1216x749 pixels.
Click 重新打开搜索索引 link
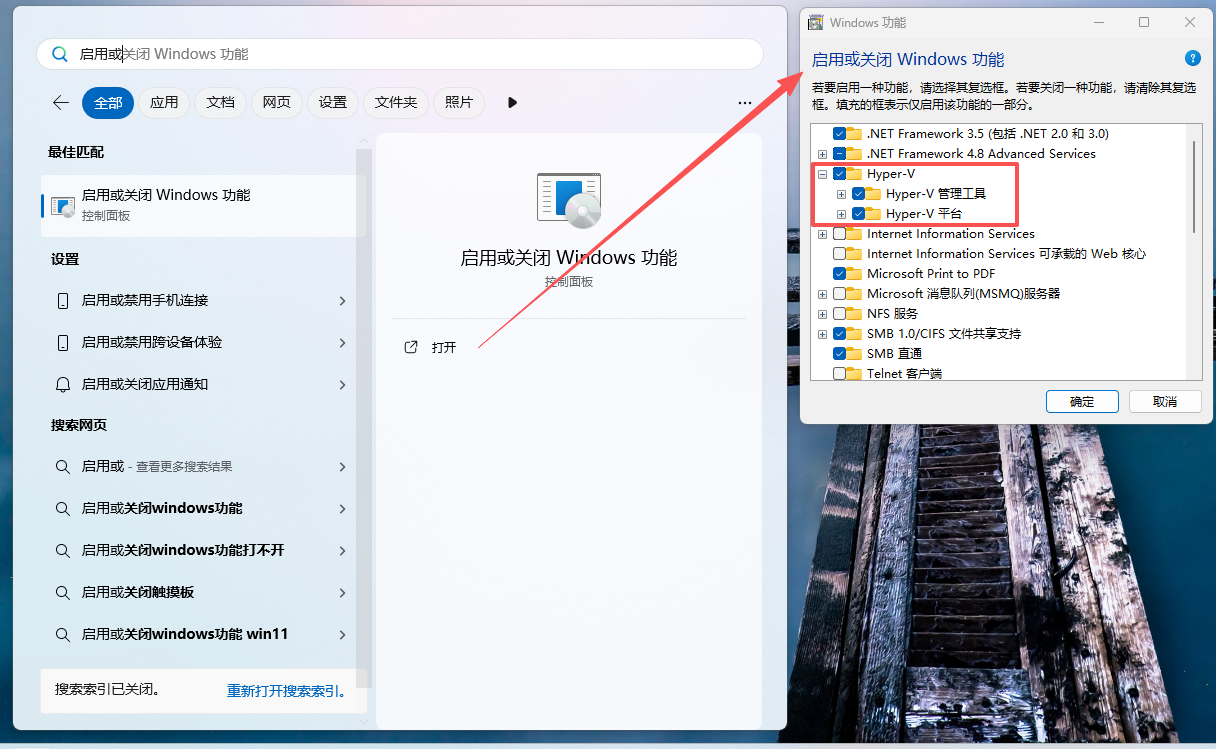(286, 690)
